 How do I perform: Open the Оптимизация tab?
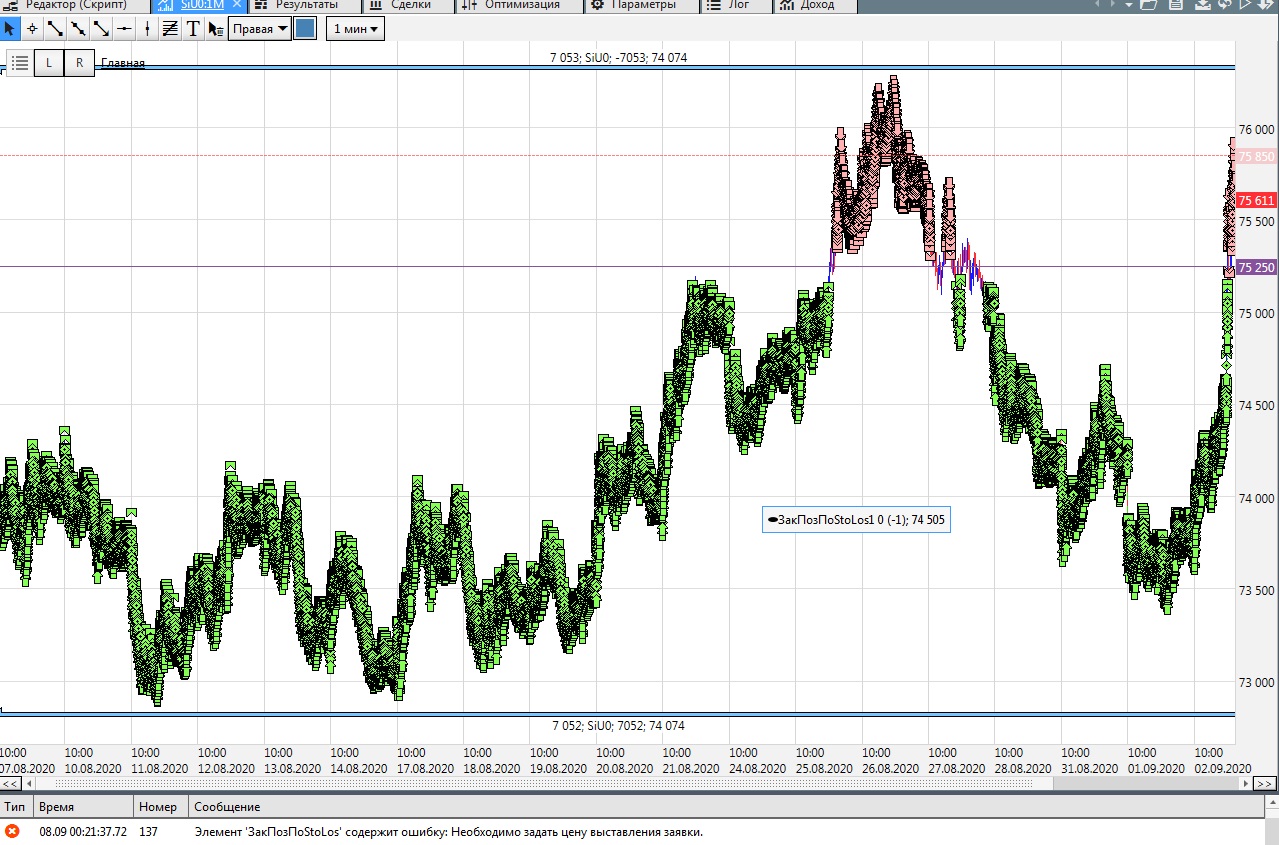(x=521, y=5)
